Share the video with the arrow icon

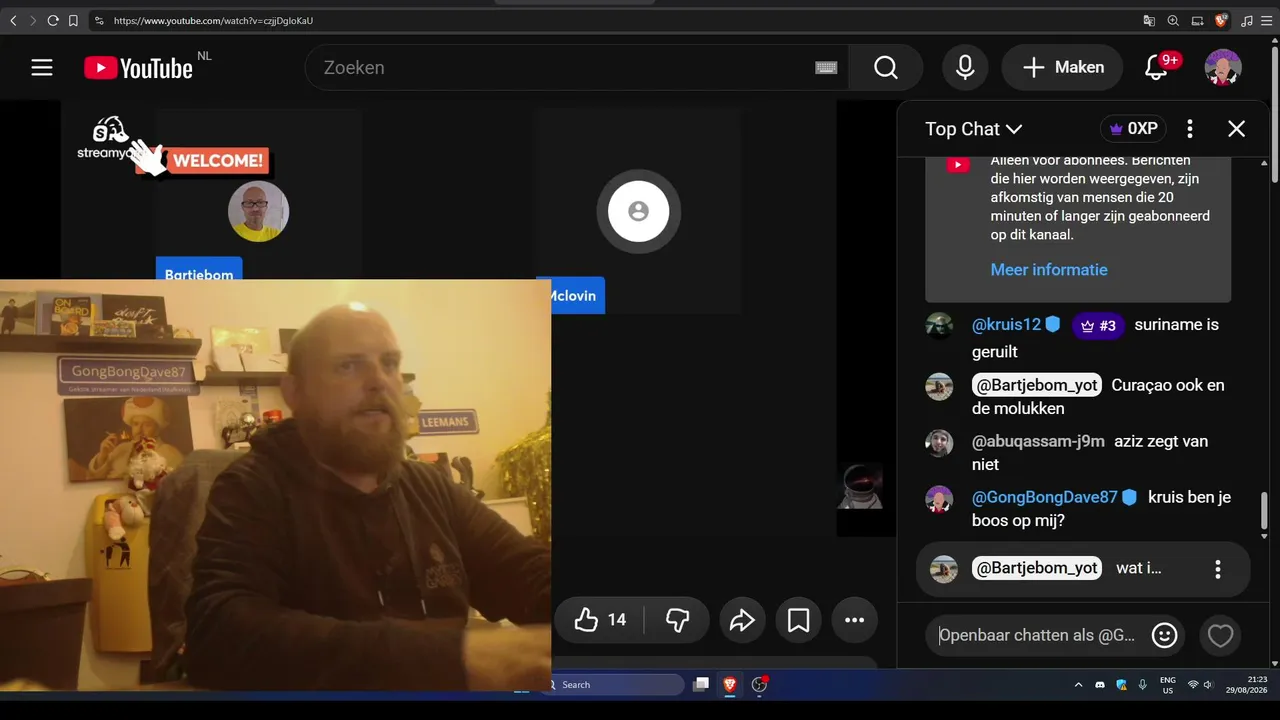click(741, 620)
